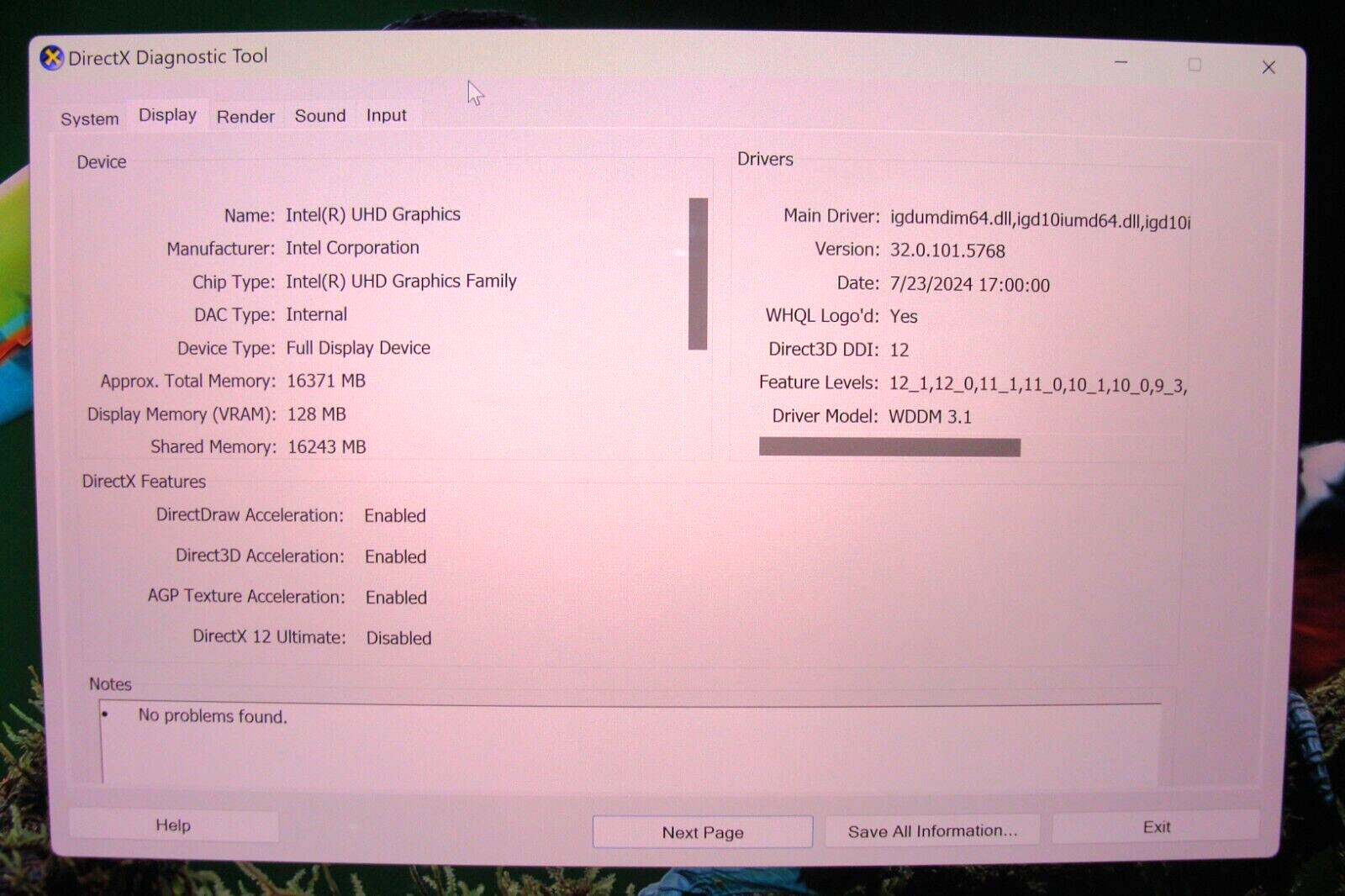Switch to the Input tab
Viewport: 1345px width, 896px height.
[x=386, y=115]
